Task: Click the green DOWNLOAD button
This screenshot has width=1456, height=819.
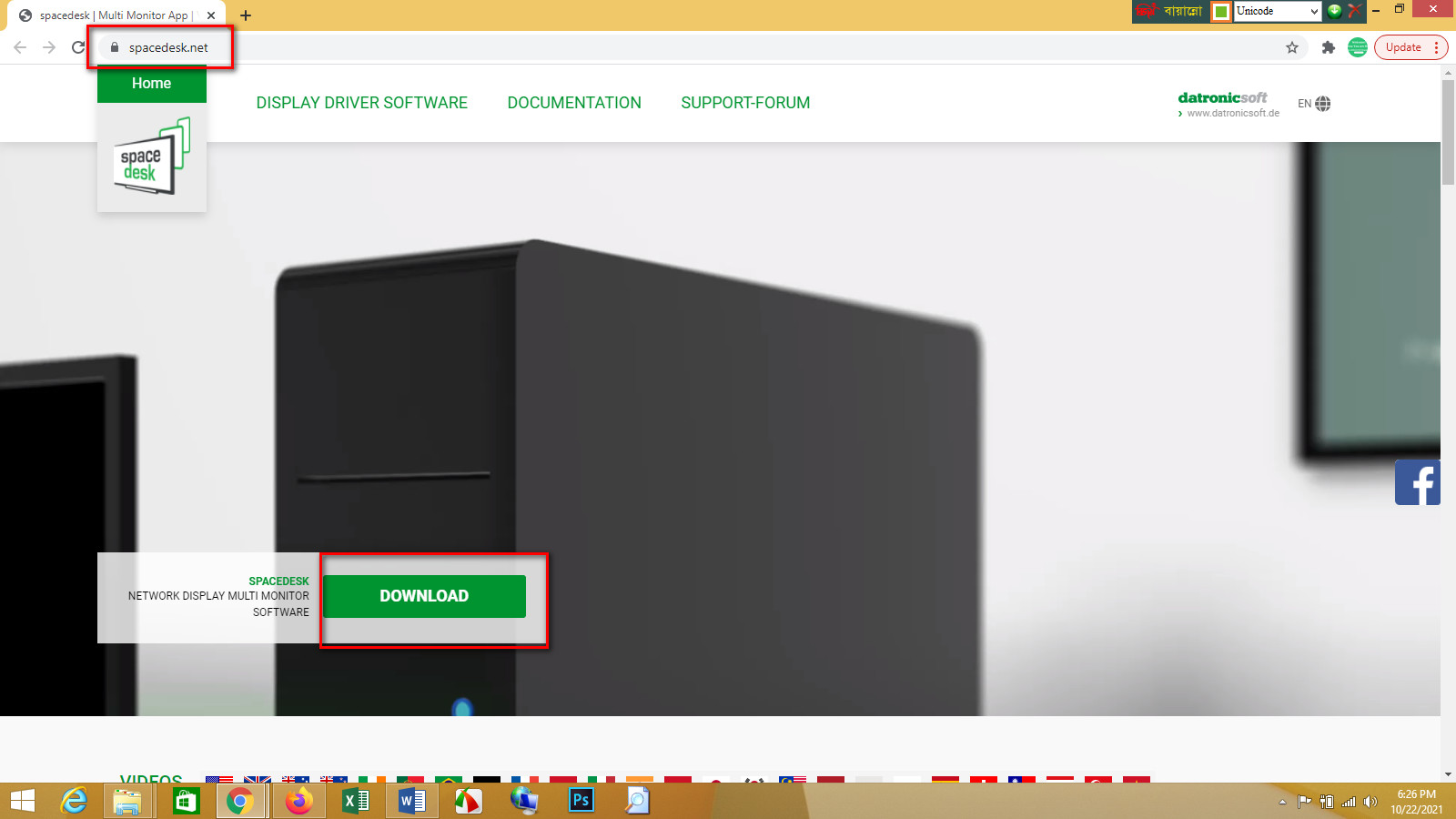Action: pyautogui.click(x=424, y=596)
